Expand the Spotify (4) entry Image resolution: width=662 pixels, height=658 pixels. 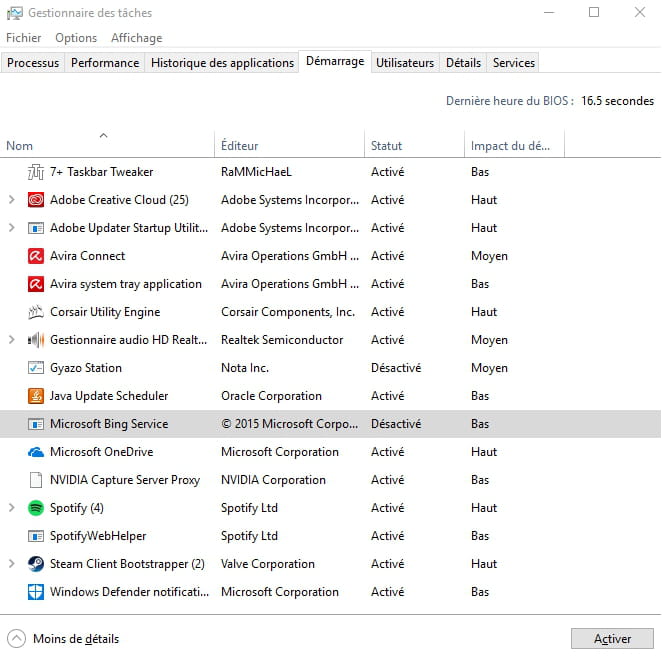pyautogui.click(x=12, y=508)
